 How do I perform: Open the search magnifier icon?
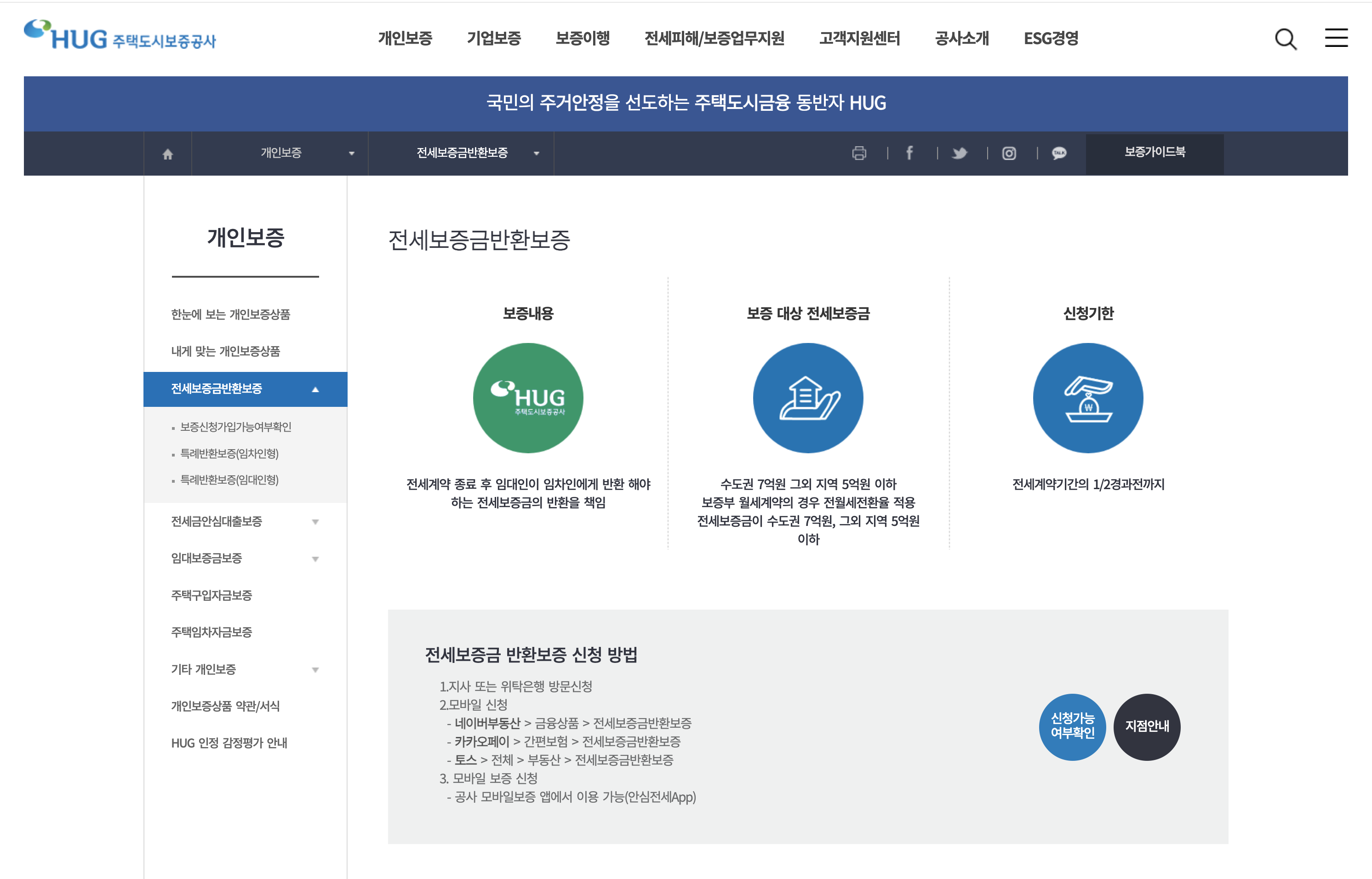tap(1286, 39)
